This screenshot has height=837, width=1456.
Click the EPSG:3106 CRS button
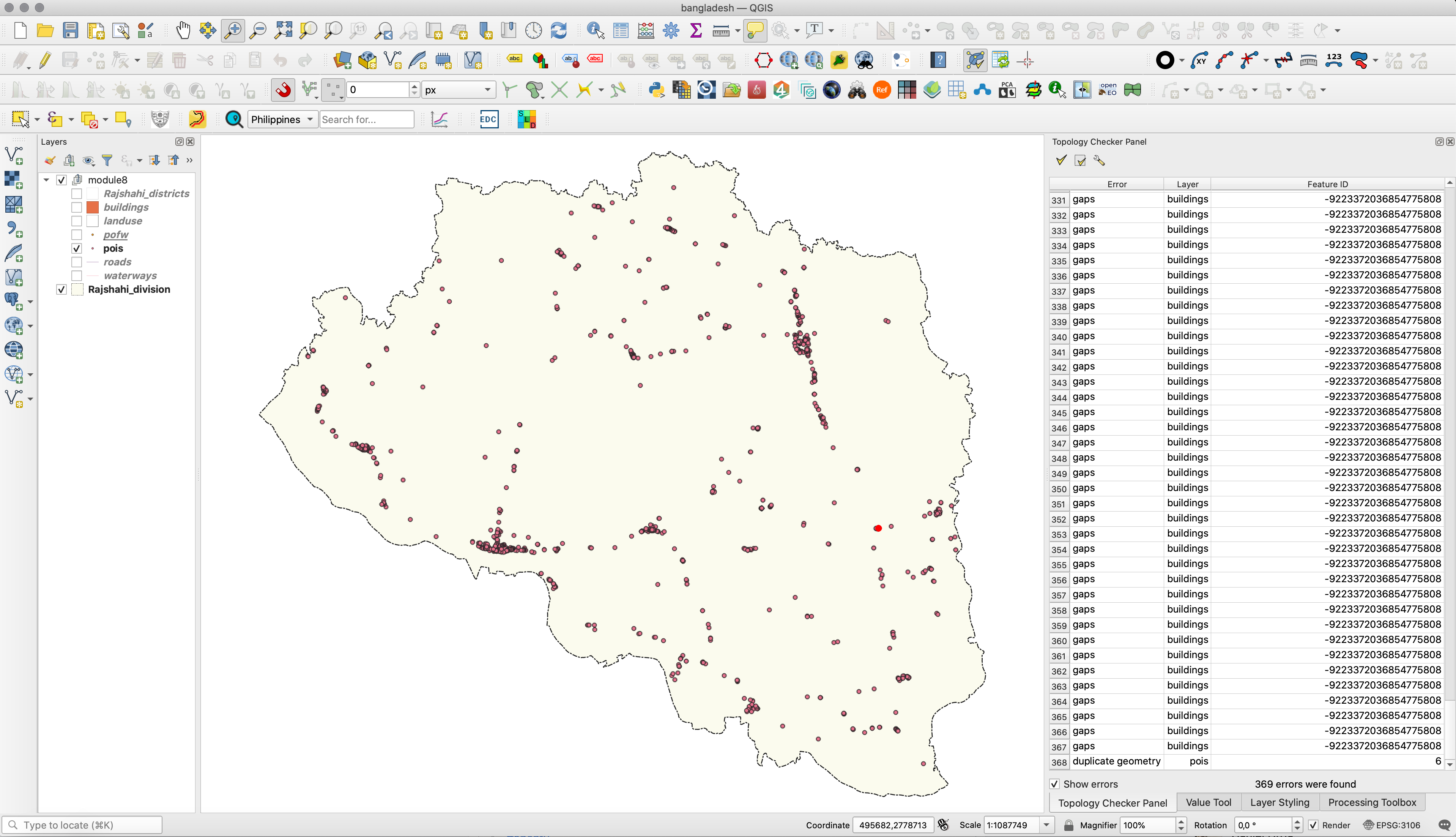pos(1391,825)
